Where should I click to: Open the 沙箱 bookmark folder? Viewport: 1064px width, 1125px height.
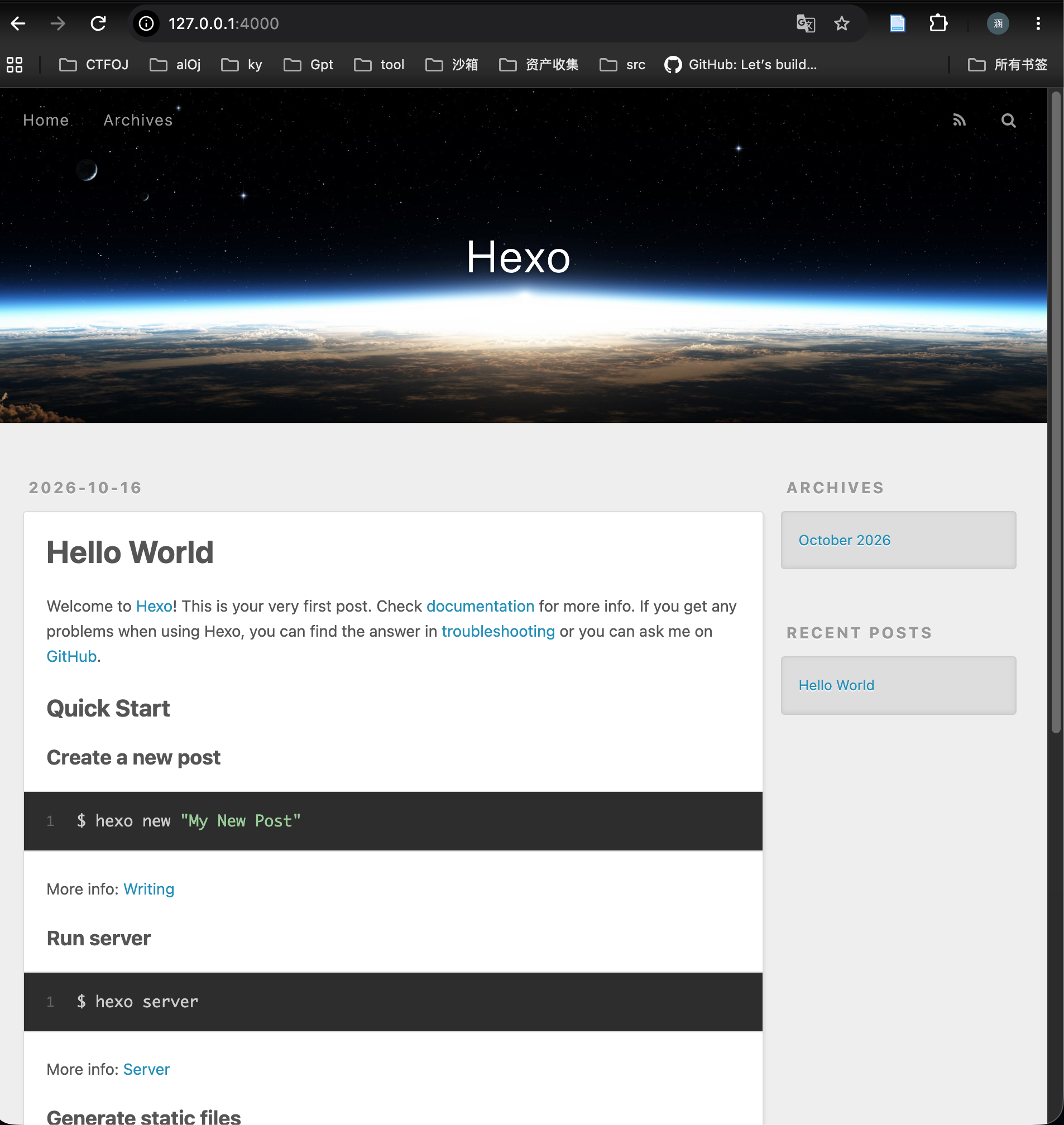pyautogui.click(x=452, y=65)
